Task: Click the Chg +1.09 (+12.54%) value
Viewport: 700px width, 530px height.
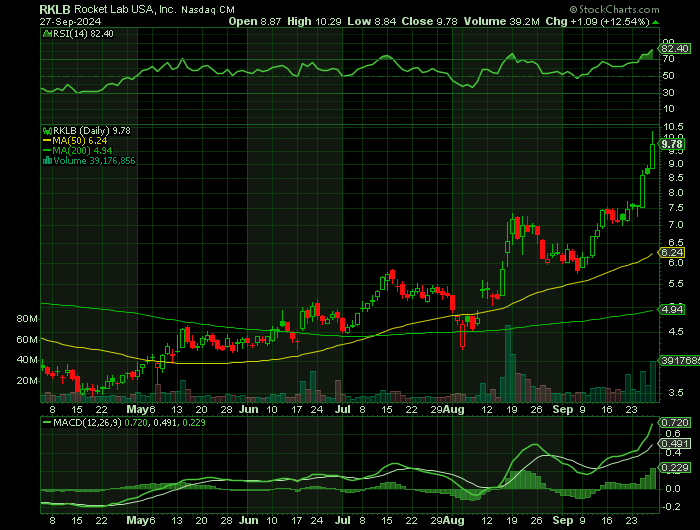Action: point(597,21)
